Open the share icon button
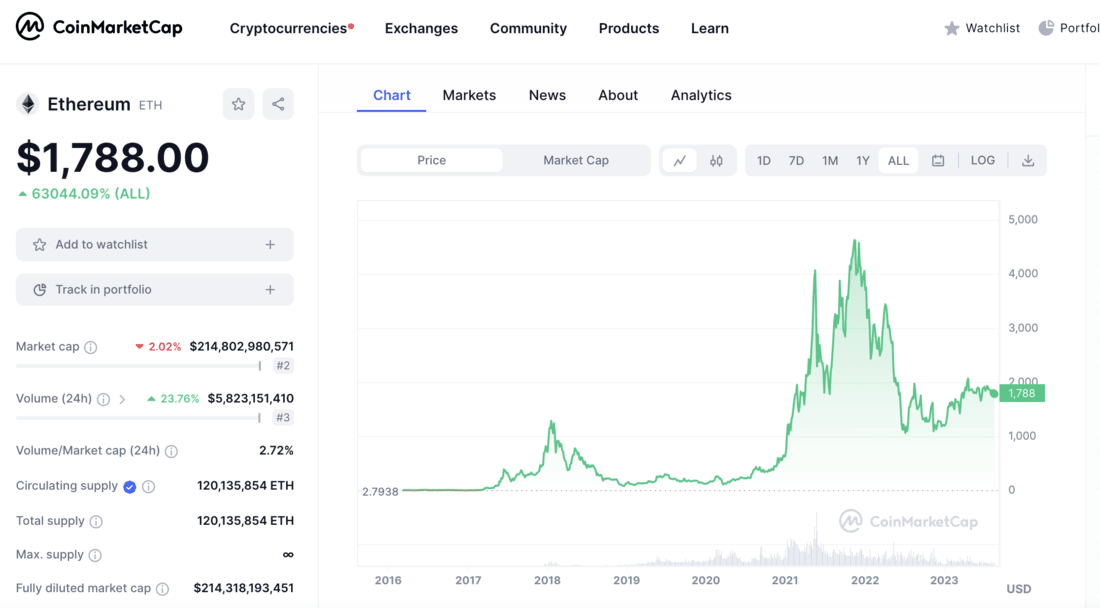The width and height of the screenshot is (1100, 608). pos(278,104)
